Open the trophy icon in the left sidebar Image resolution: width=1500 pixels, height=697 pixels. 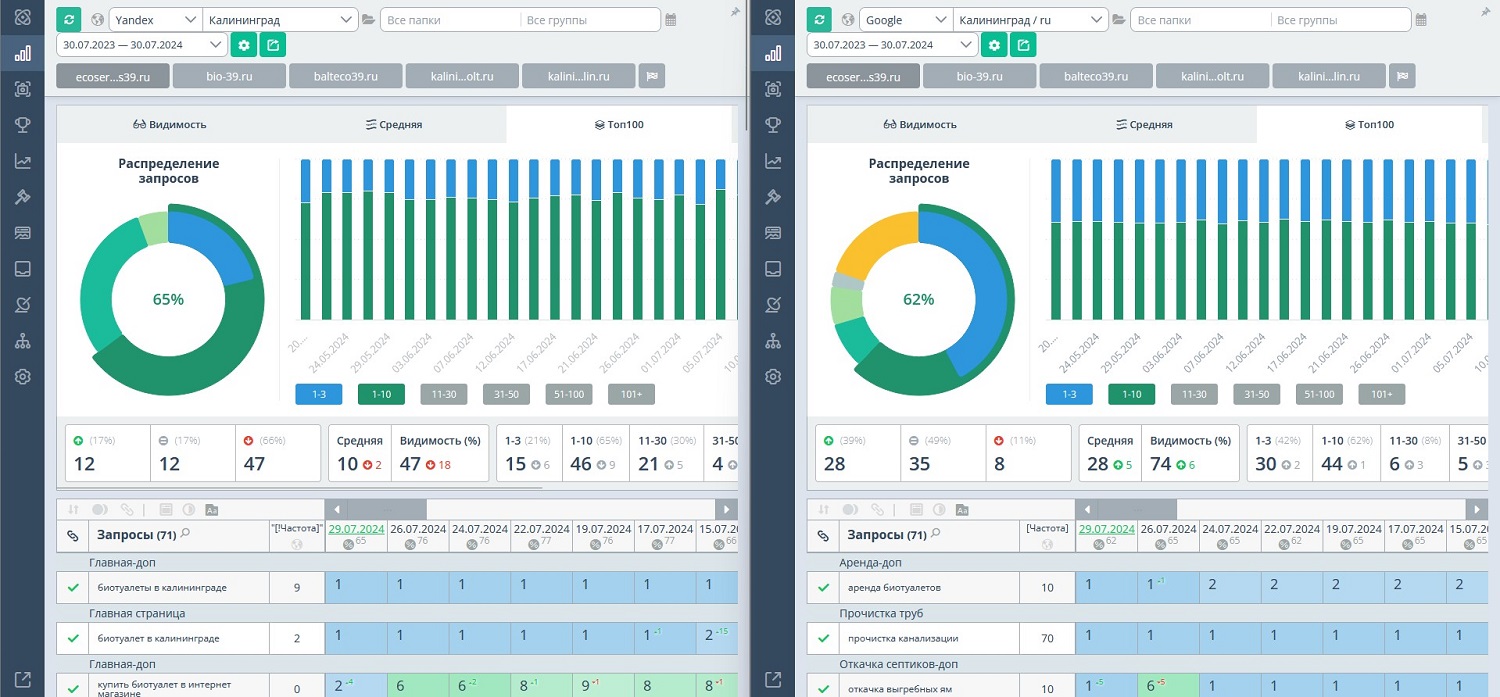22,125
